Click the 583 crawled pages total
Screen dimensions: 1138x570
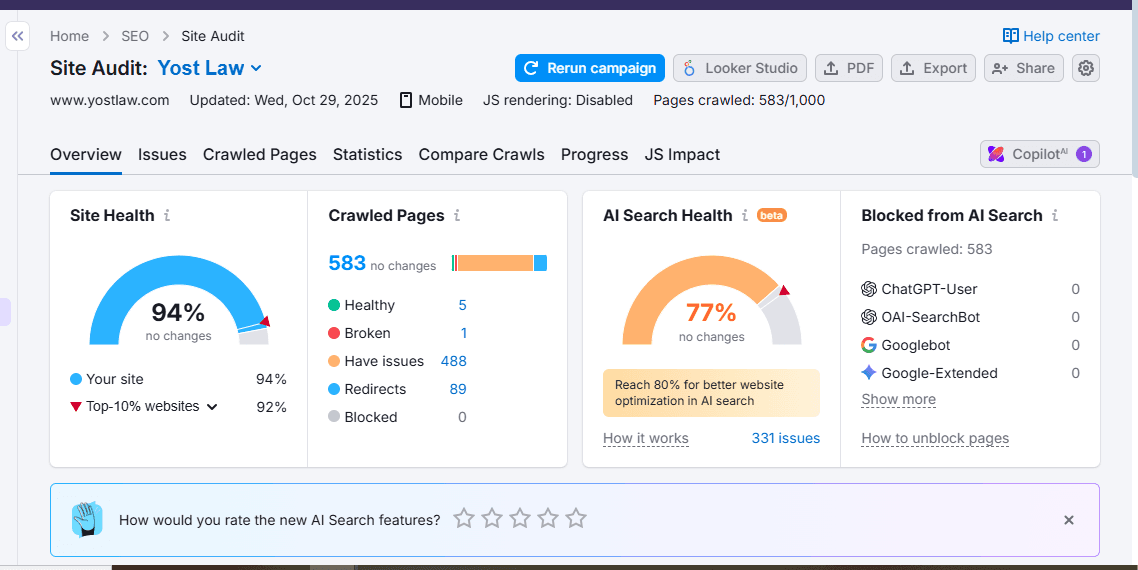(347, 263)
